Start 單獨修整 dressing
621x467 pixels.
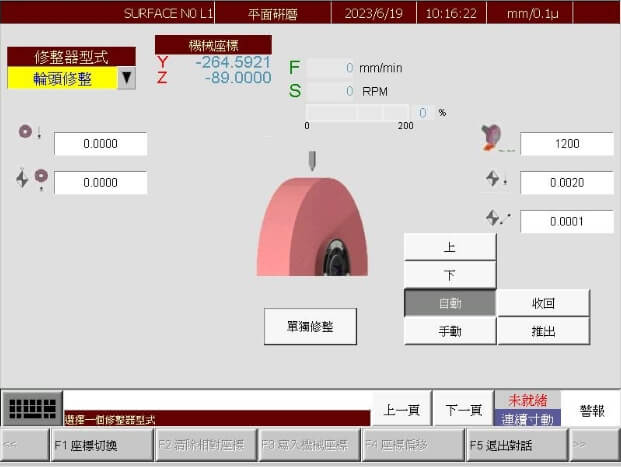(x=310, y=326)
